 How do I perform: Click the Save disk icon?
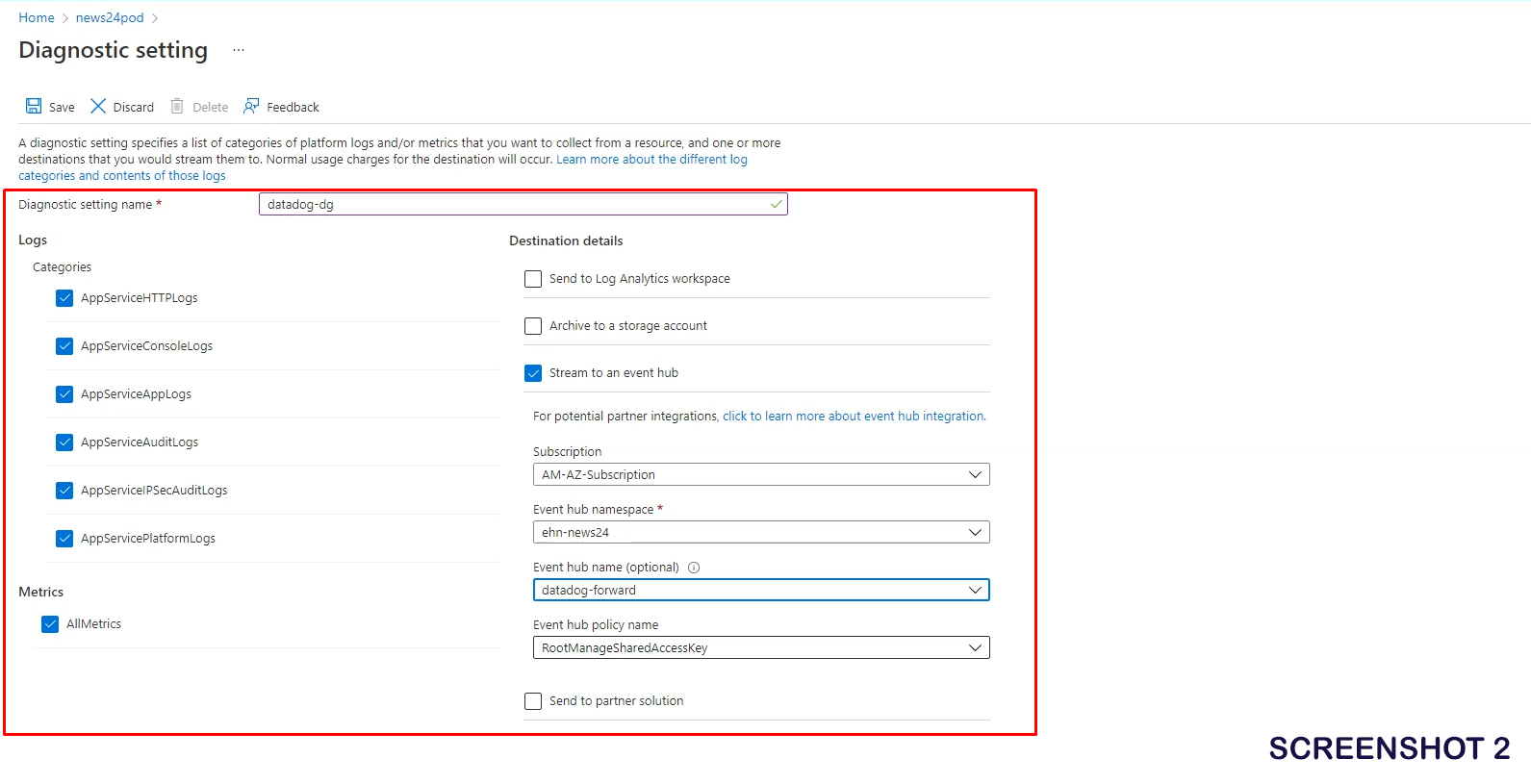tap(34, 106)
